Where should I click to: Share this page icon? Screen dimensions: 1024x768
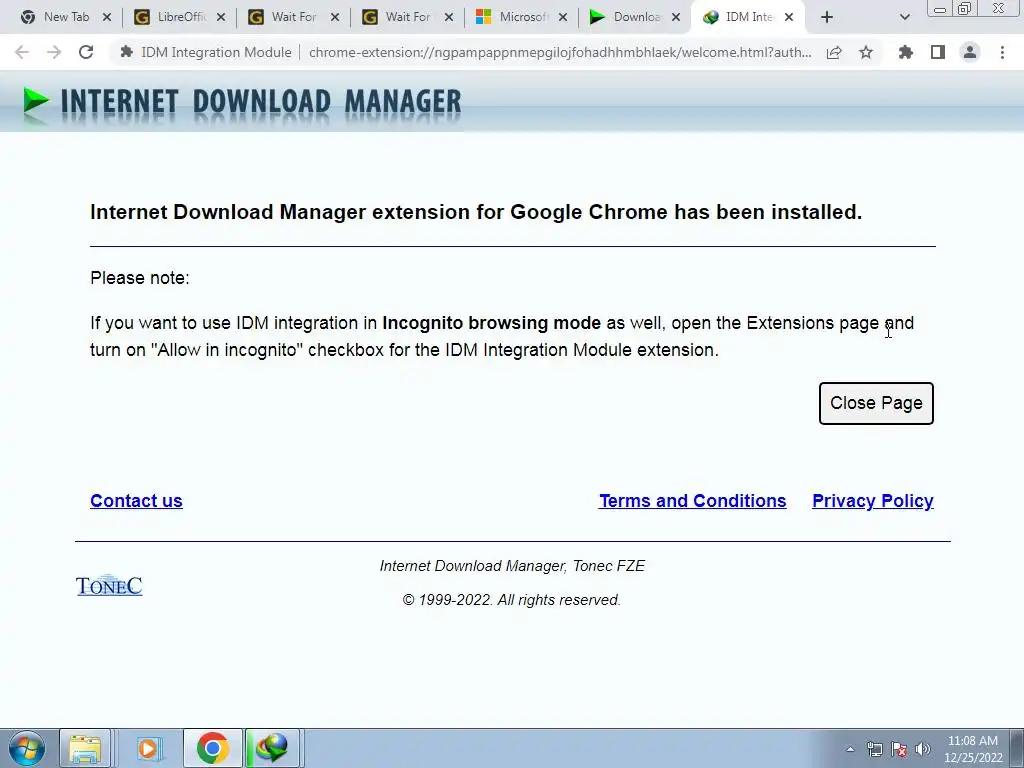pos(834,52)
